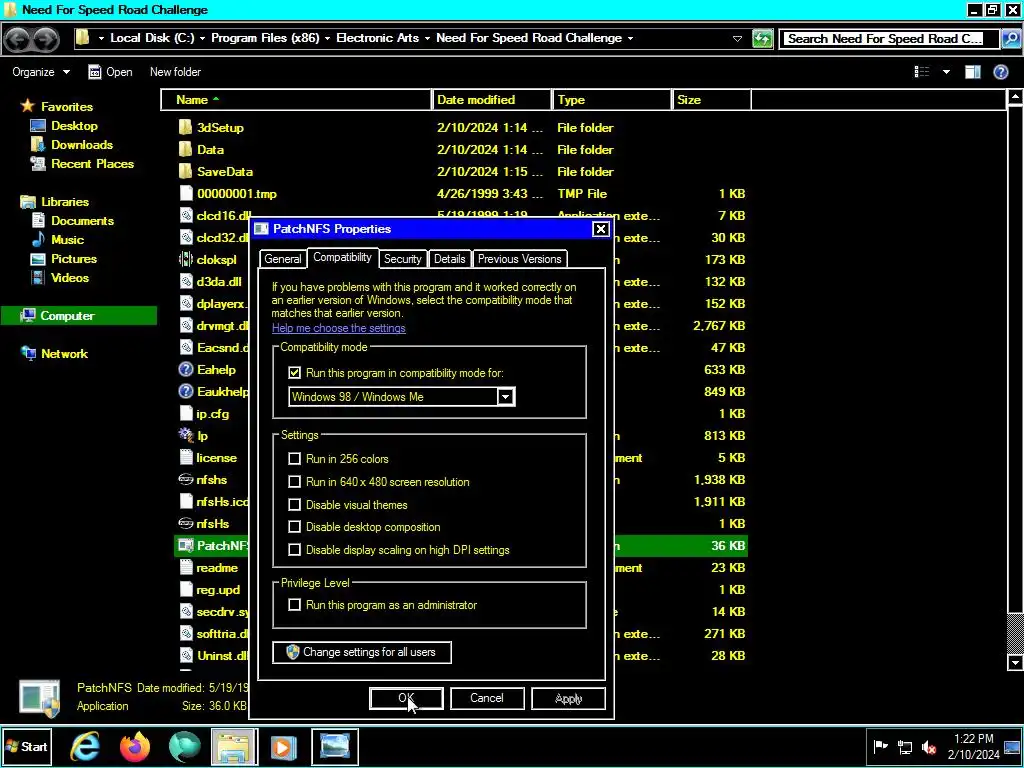
Task: Click the Search Need For Speed field
Action: (x=889, y=39)
